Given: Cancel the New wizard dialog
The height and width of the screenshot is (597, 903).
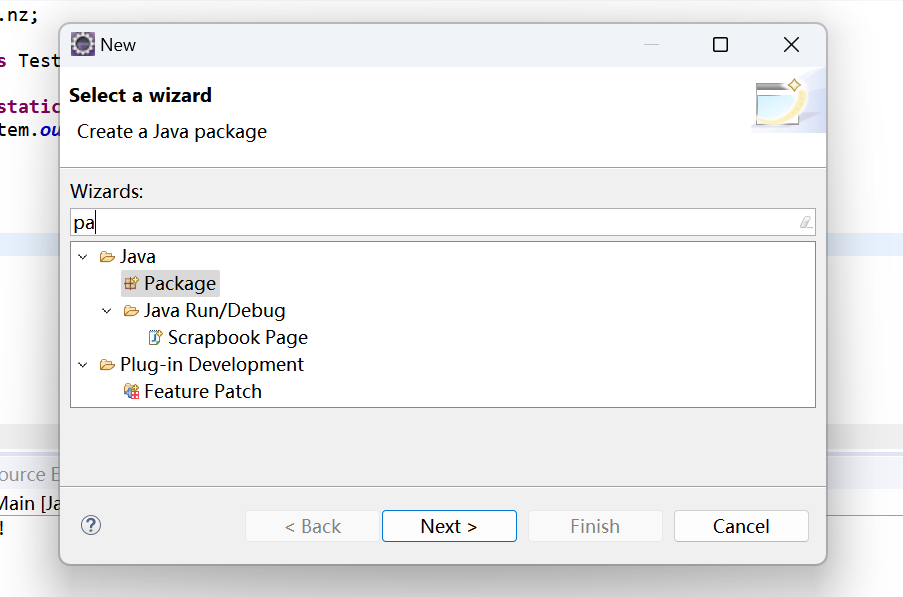Looking at the screenshot, I should (741, 526).
